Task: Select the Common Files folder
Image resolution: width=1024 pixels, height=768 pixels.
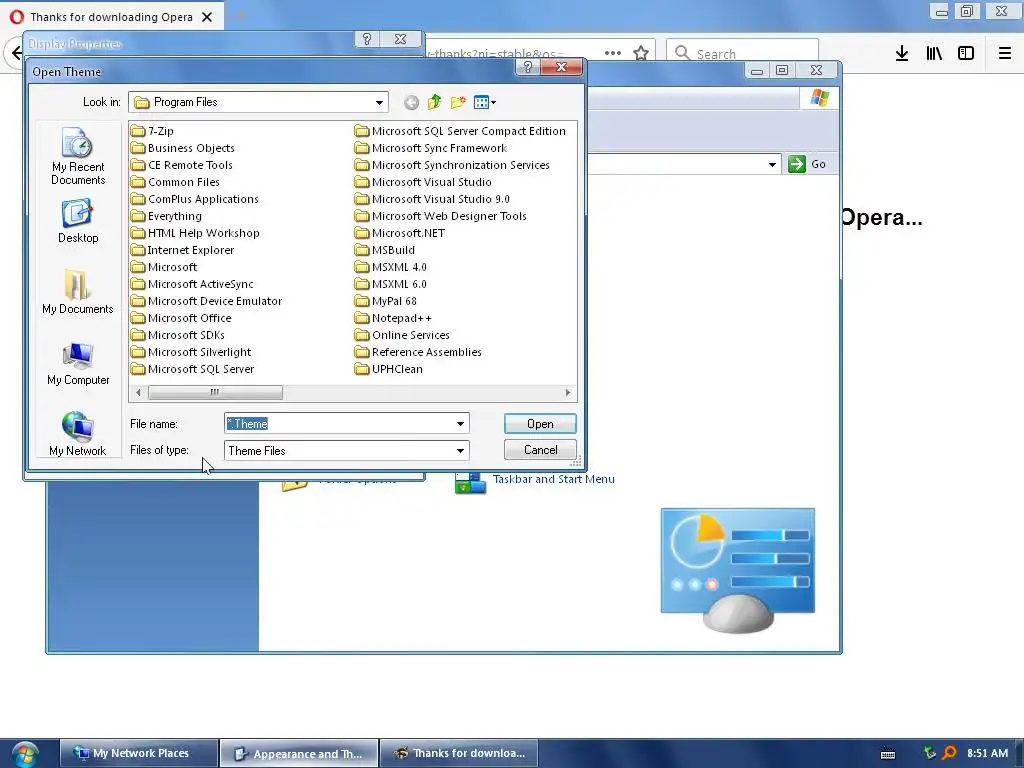Action: point(175,182)
